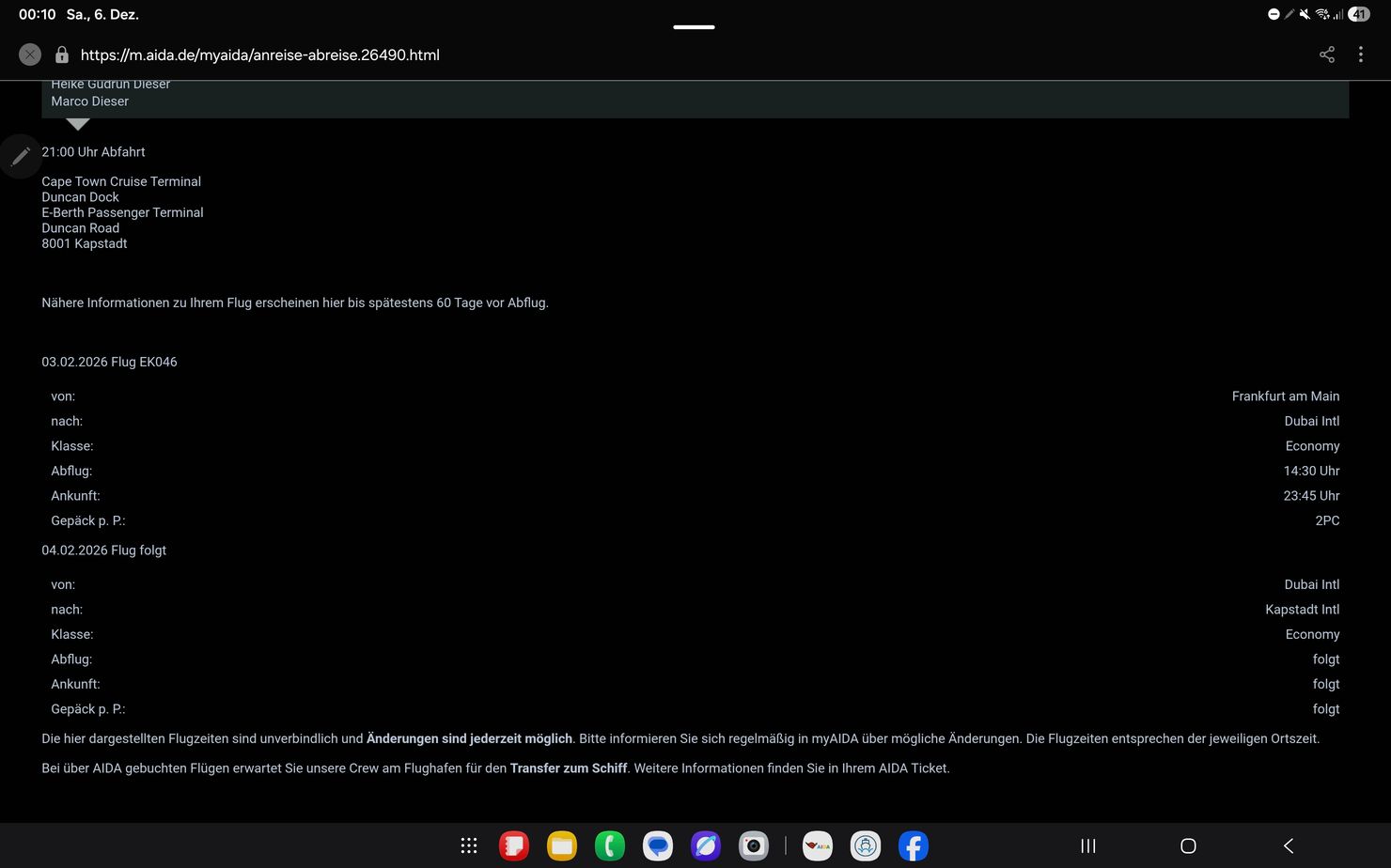Launch the Camera app

click(x=754, y=845)
